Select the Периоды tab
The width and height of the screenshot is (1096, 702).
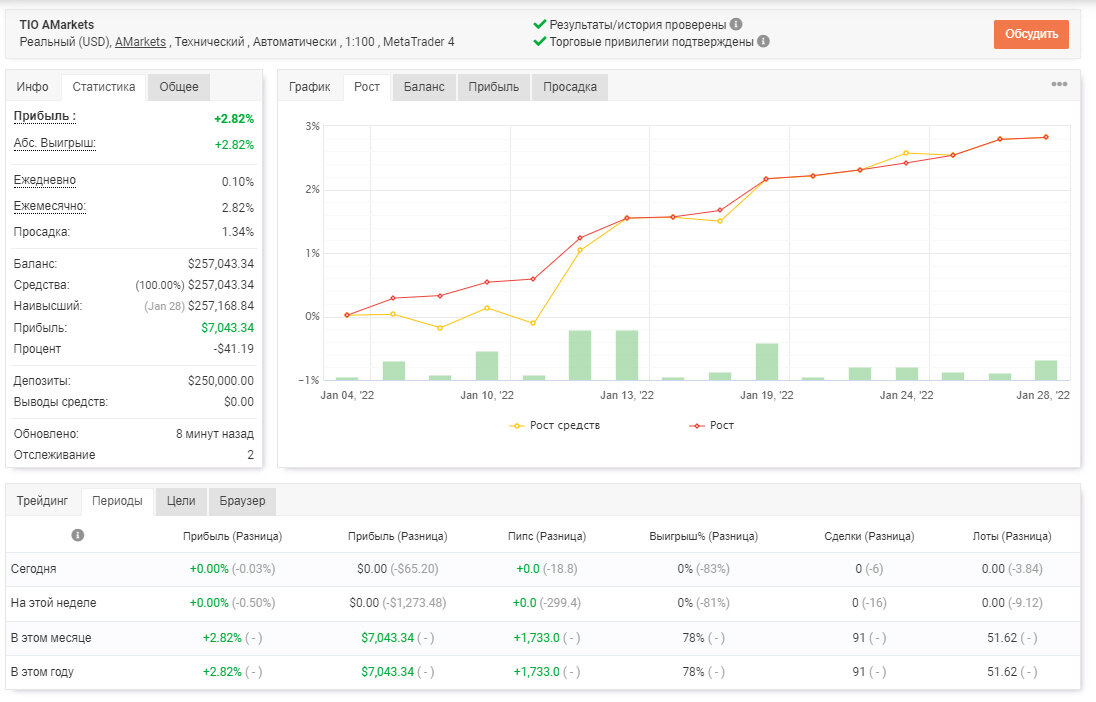[117, 501]
